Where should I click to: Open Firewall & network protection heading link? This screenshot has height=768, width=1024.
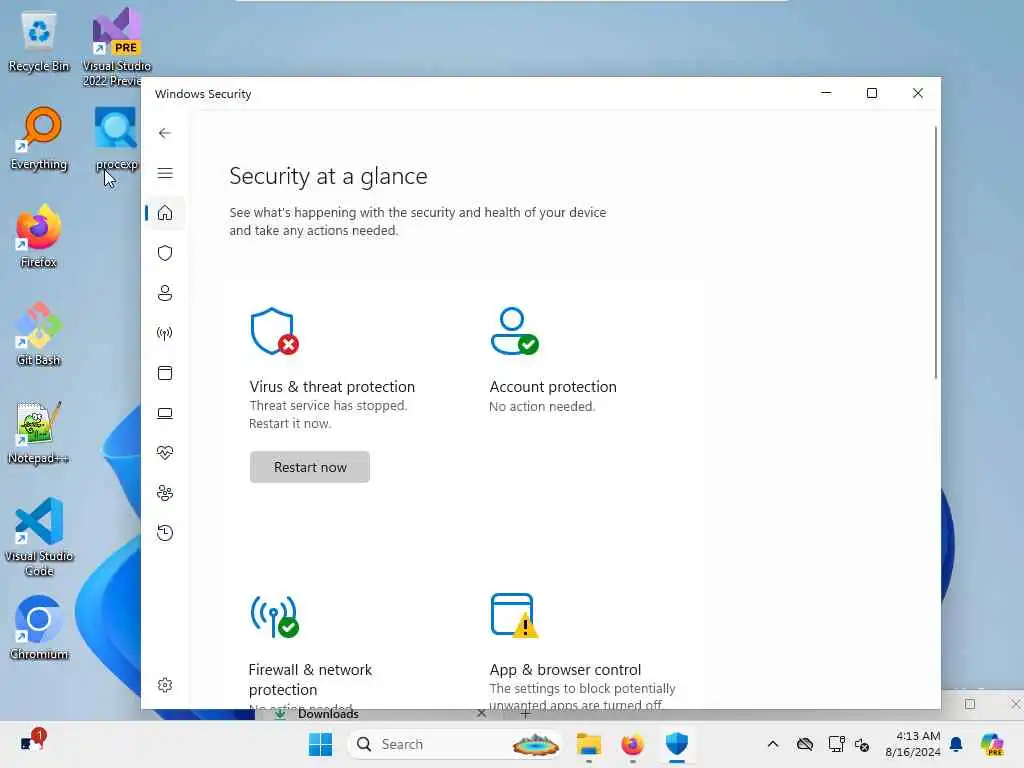click(x=310, y=680)
